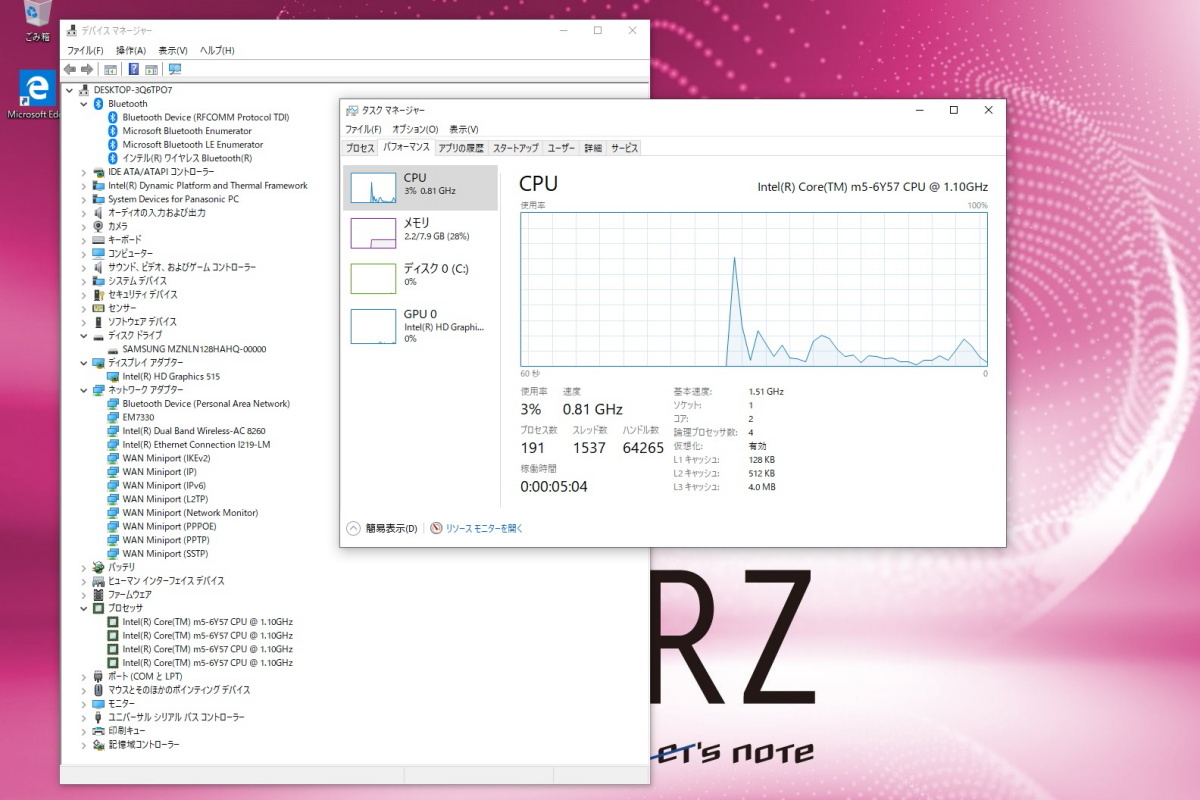Switch to サービス tab
The width and height of the screenshot is (1200, 800).
click(624, 148)
